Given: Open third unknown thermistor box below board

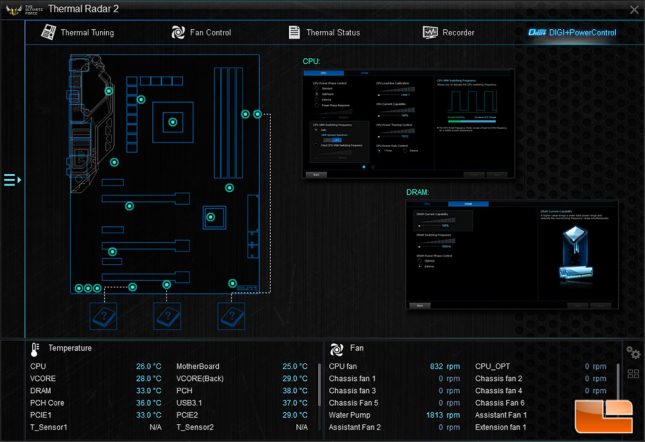Looking at the screenshot, I should [231, 316].
